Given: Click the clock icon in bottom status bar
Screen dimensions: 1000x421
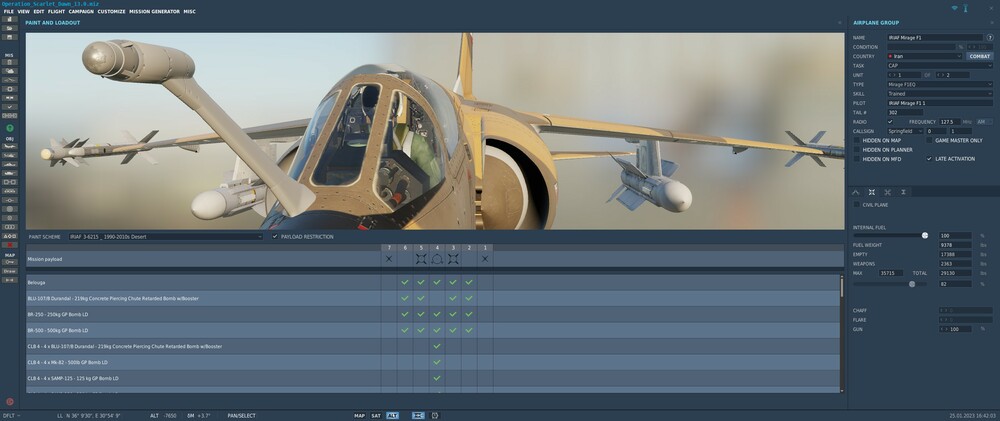Looking at the screenshot, I should point(436,415).
